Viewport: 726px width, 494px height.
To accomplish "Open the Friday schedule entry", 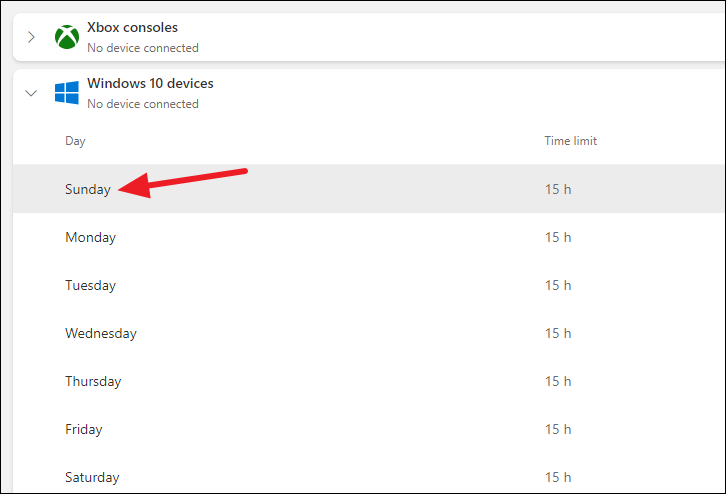I will [x=369, y=429].
